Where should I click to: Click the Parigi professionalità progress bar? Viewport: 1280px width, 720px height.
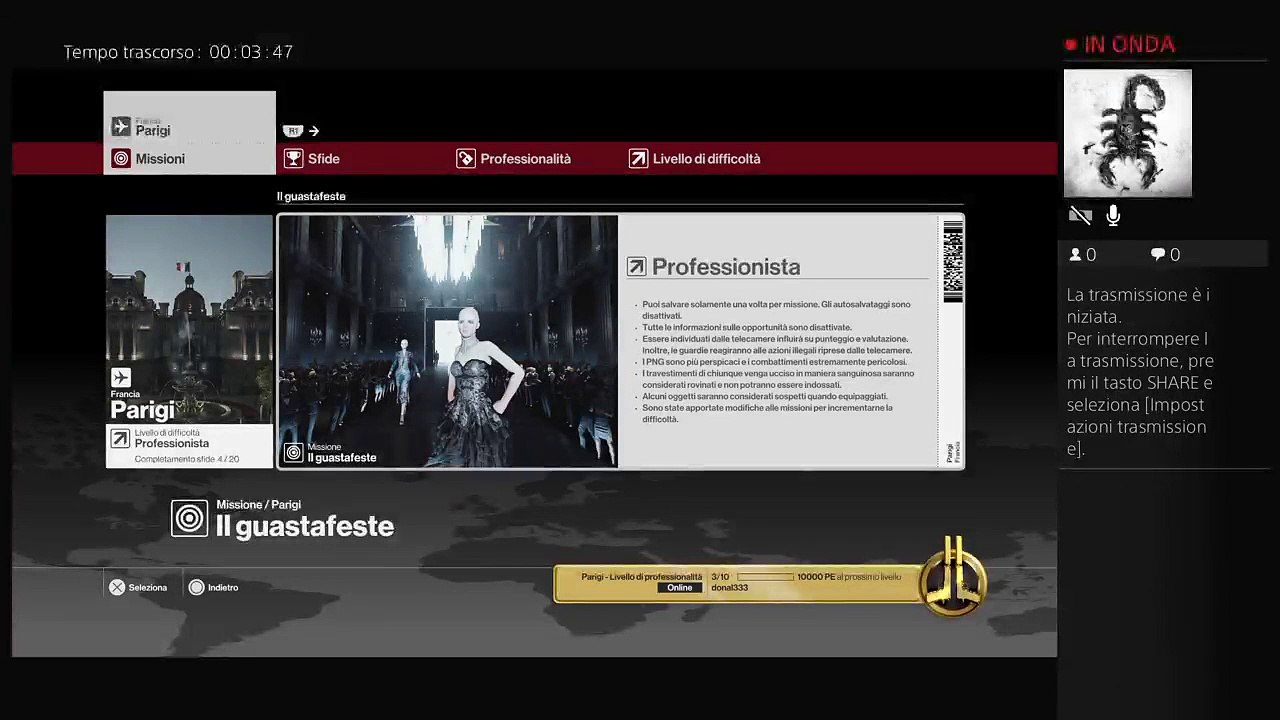click(765, 577)
